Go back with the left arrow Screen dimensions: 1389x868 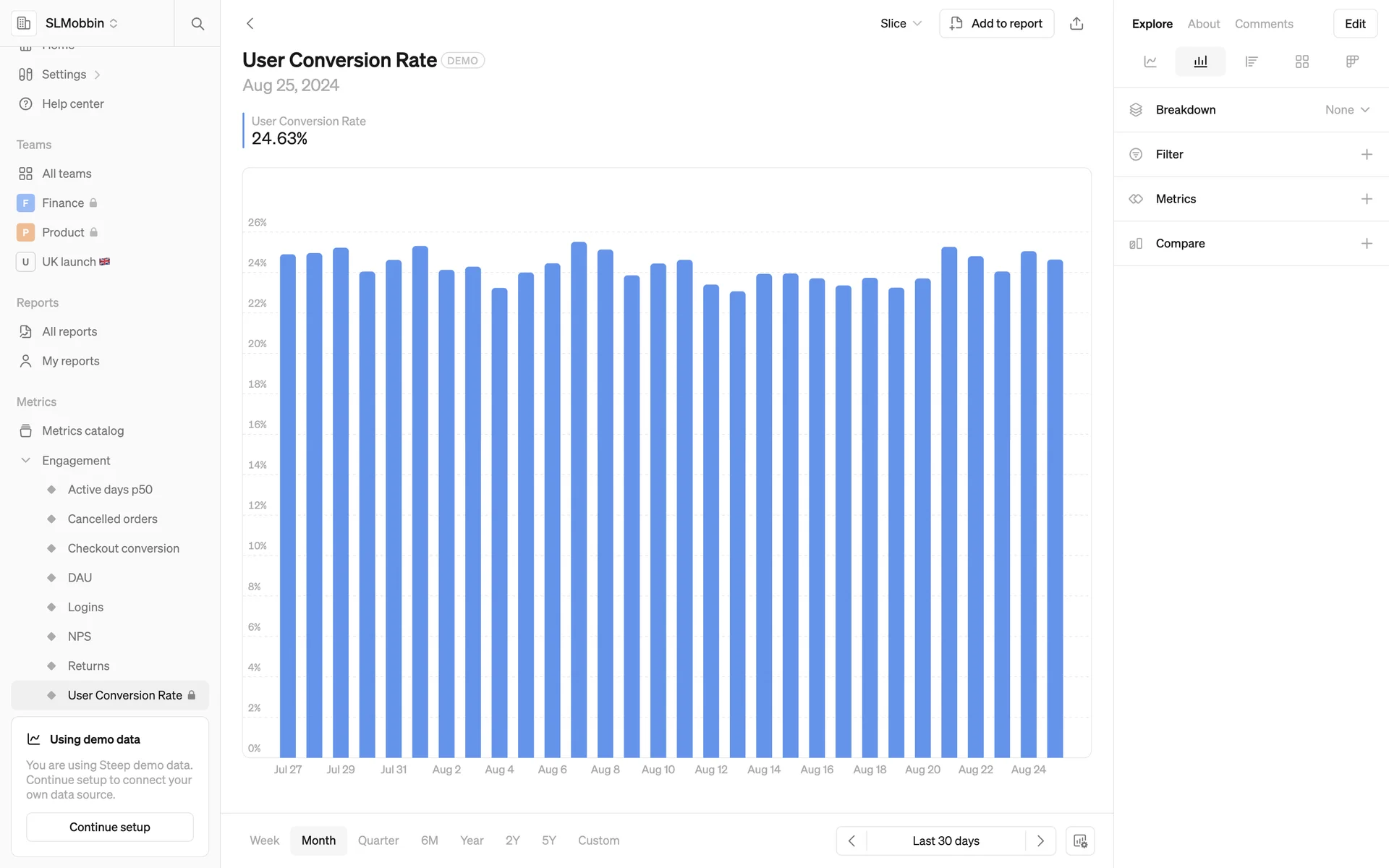point(250,23)
